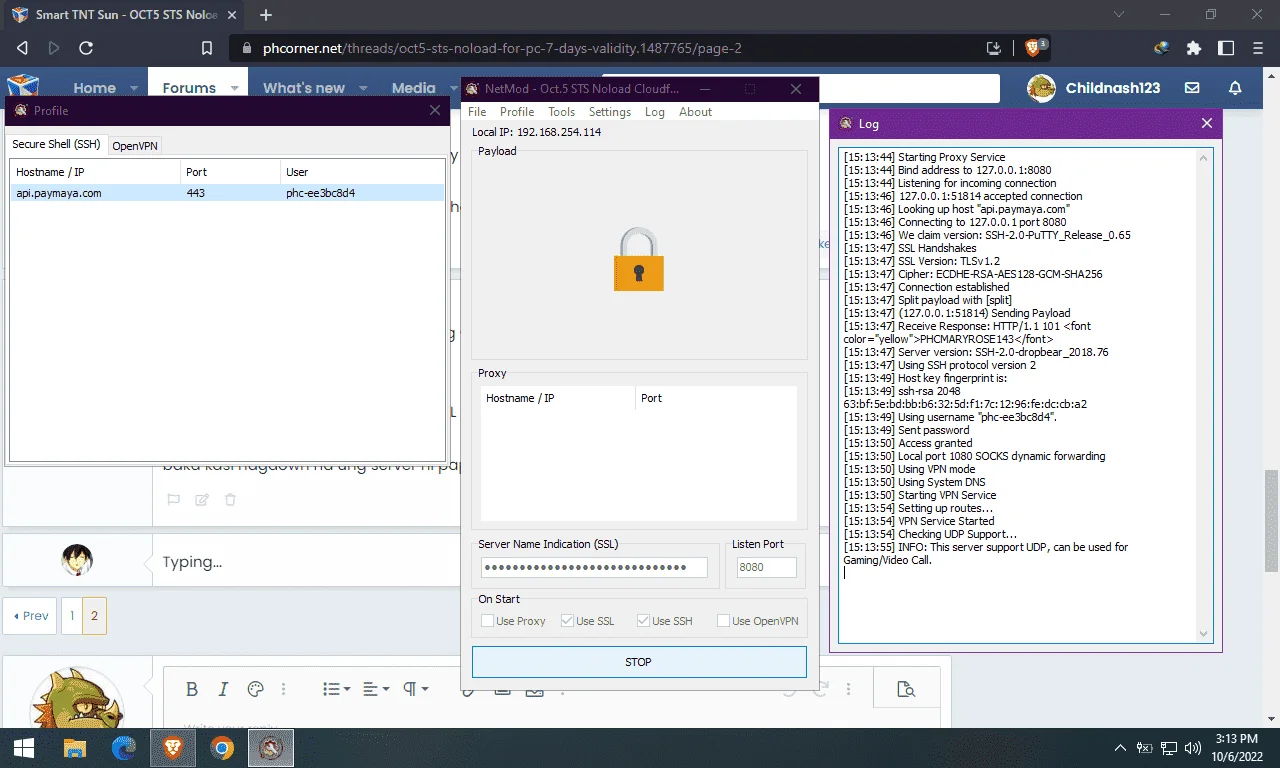Open the Brave main menu icon

[x=1258, y=48]
